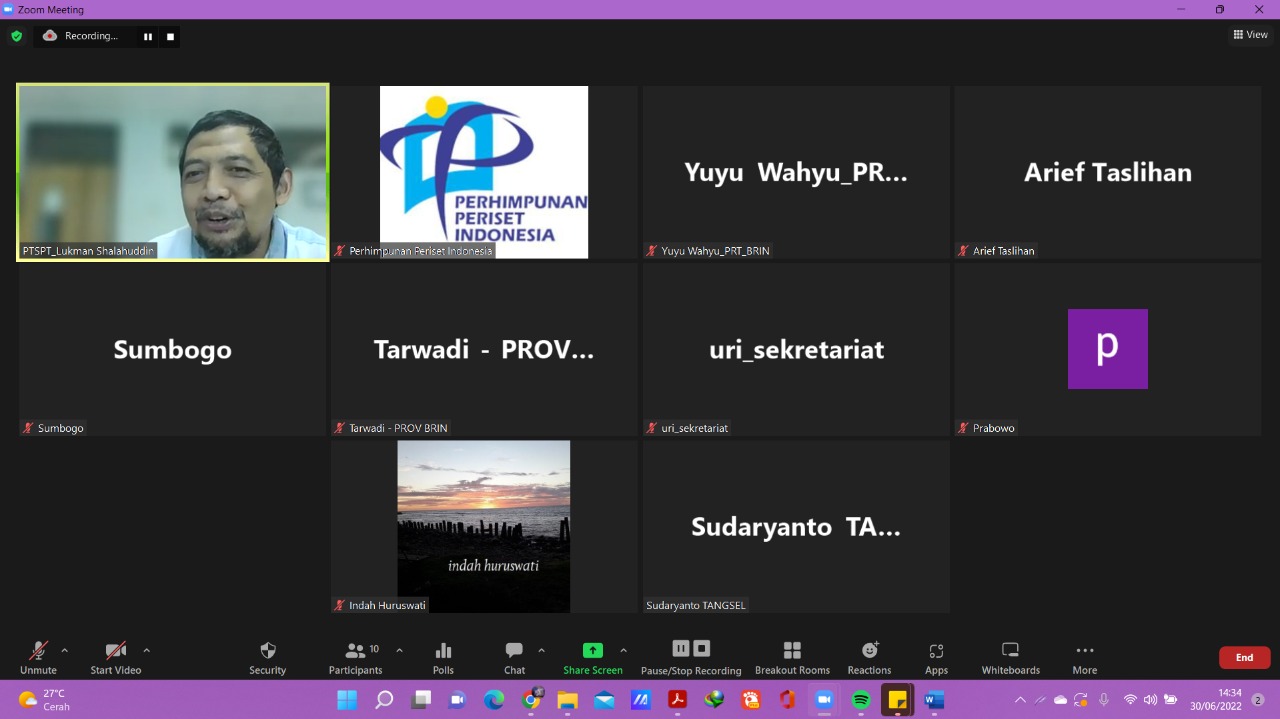Open the Reactions menu
This screenshot has width=1280, height=719.
(x=869, y=657)
